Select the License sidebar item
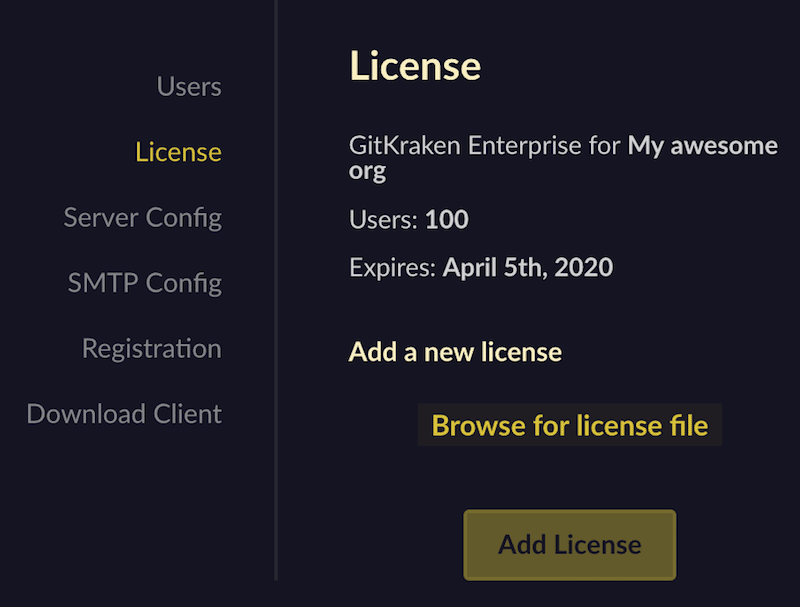 (178, 152)
